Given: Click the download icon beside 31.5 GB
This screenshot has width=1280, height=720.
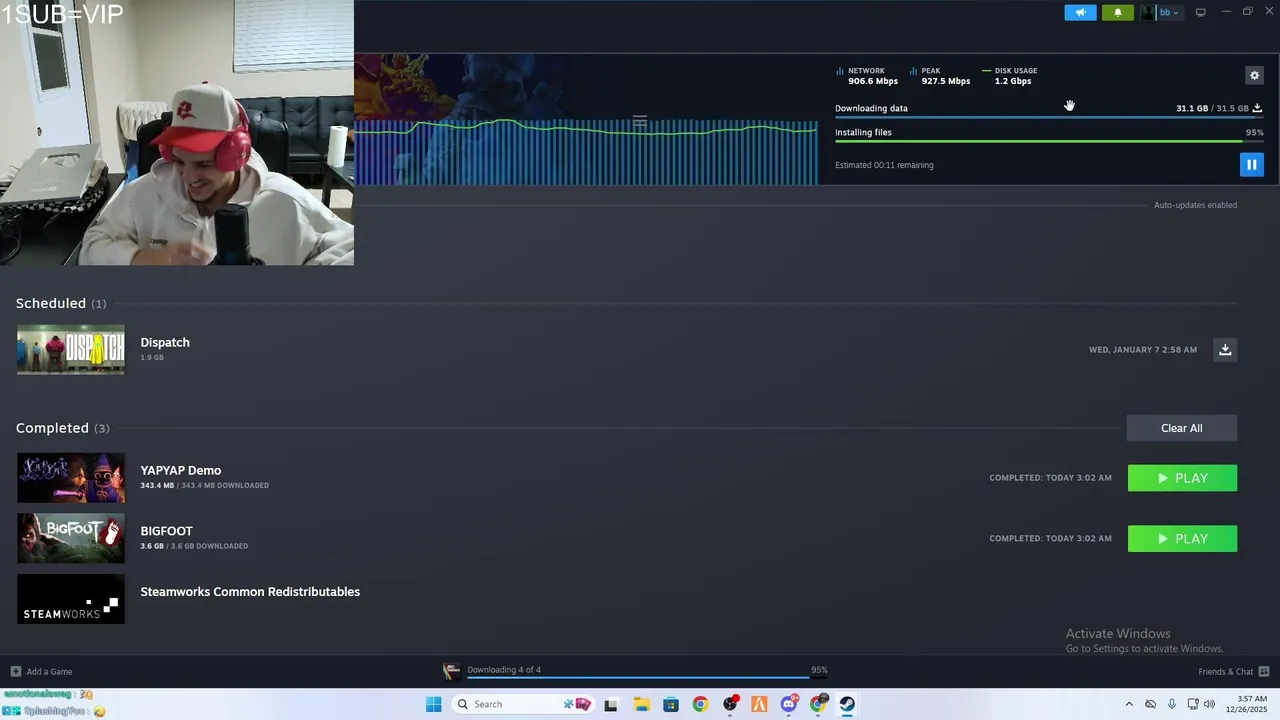Looking at the screenshot, I should [x=1257, y=108].
